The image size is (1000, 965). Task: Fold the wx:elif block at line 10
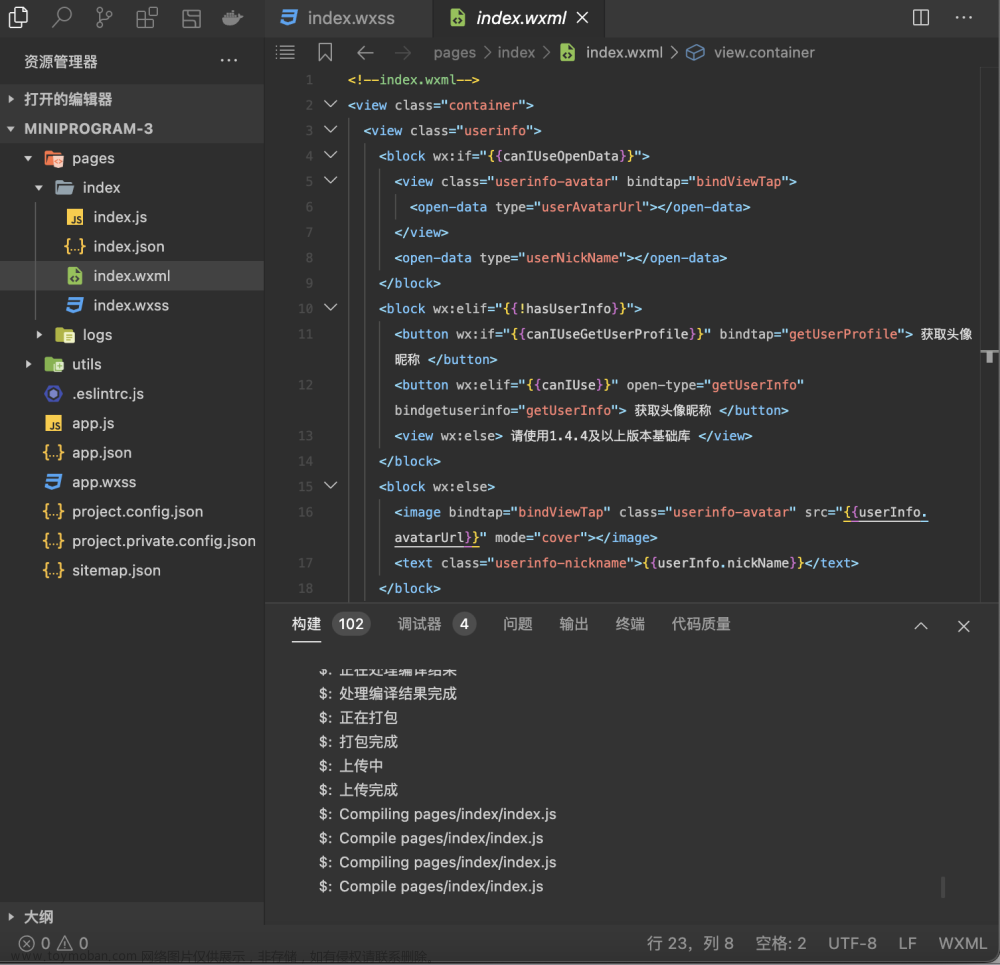[x=330, y=307]
